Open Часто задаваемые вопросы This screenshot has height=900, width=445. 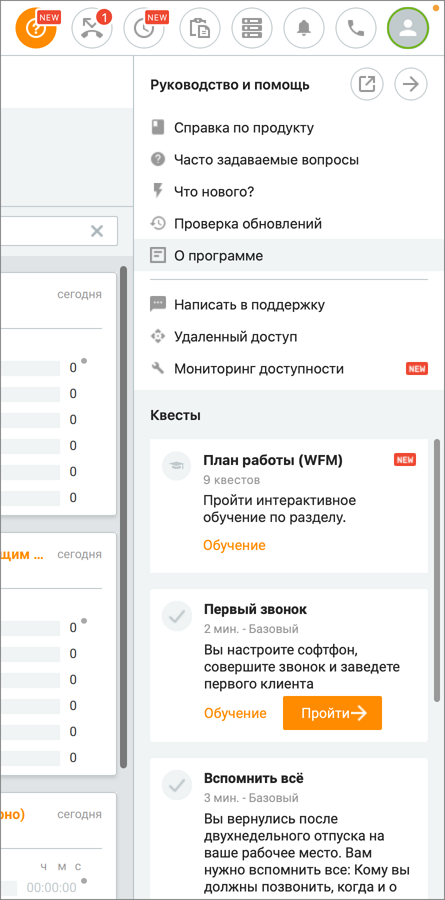pyautogui.click(x=267, y=160)
